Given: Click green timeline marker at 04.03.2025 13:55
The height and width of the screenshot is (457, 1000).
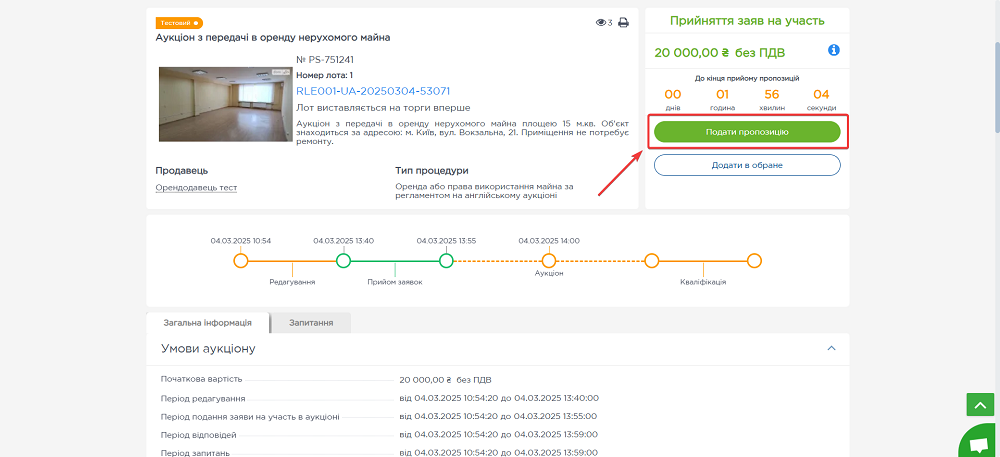Looking at the screenshot, I should coord(446,261).
